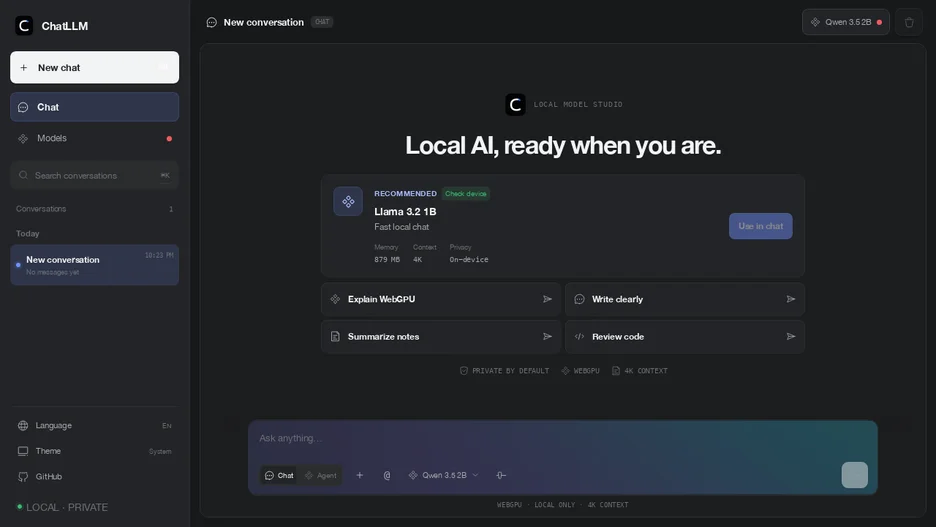
Task: Click the Local Model Studio logo
Action: [515, 104]
